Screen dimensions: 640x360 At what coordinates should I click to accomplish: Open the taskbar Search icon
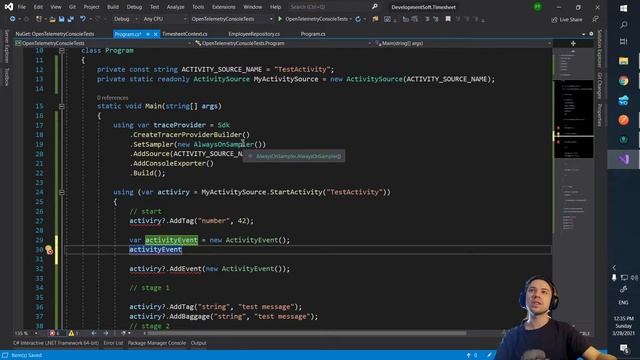tap(623, 25)
